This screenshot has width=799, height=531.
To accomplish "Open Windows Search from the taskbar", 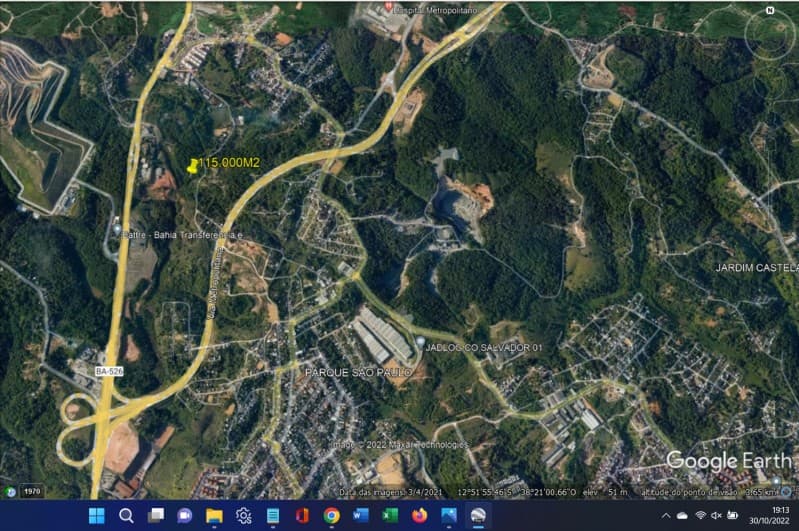I will click(x=126, y=516).
